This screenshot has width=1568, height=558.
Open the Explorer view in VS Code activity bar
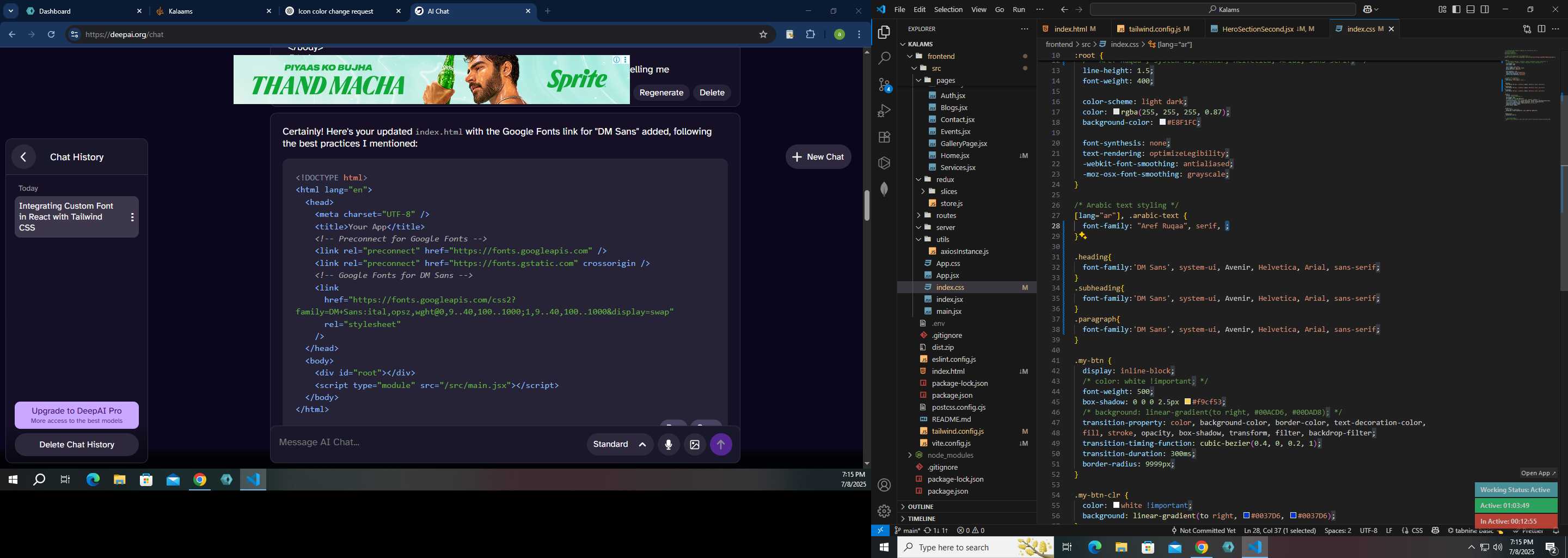coord(884,32)
